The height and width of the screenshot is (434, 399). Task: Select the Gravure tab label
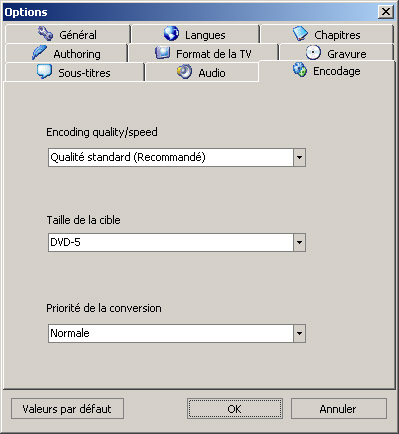pyautogui.click(x=347, y=54)
